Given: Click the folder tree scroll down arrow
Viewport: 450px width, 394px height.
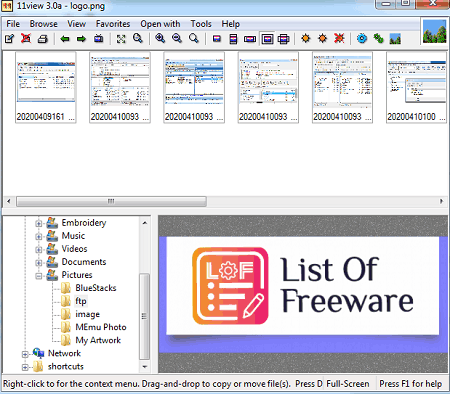Looking at the screenshot, I should click(145, 367).
